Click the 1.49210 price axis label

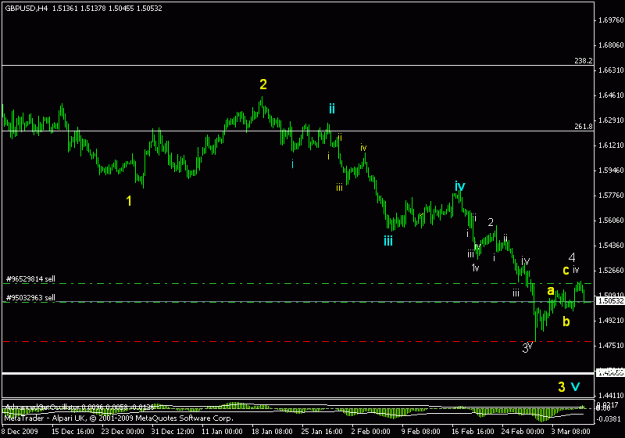[x=611, y=320]
